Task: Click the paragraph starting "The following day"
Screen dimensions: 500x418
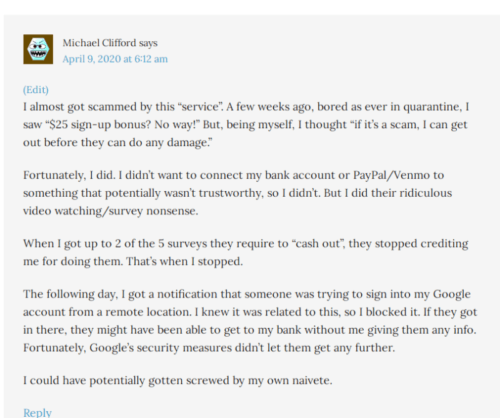Action: 250,321
